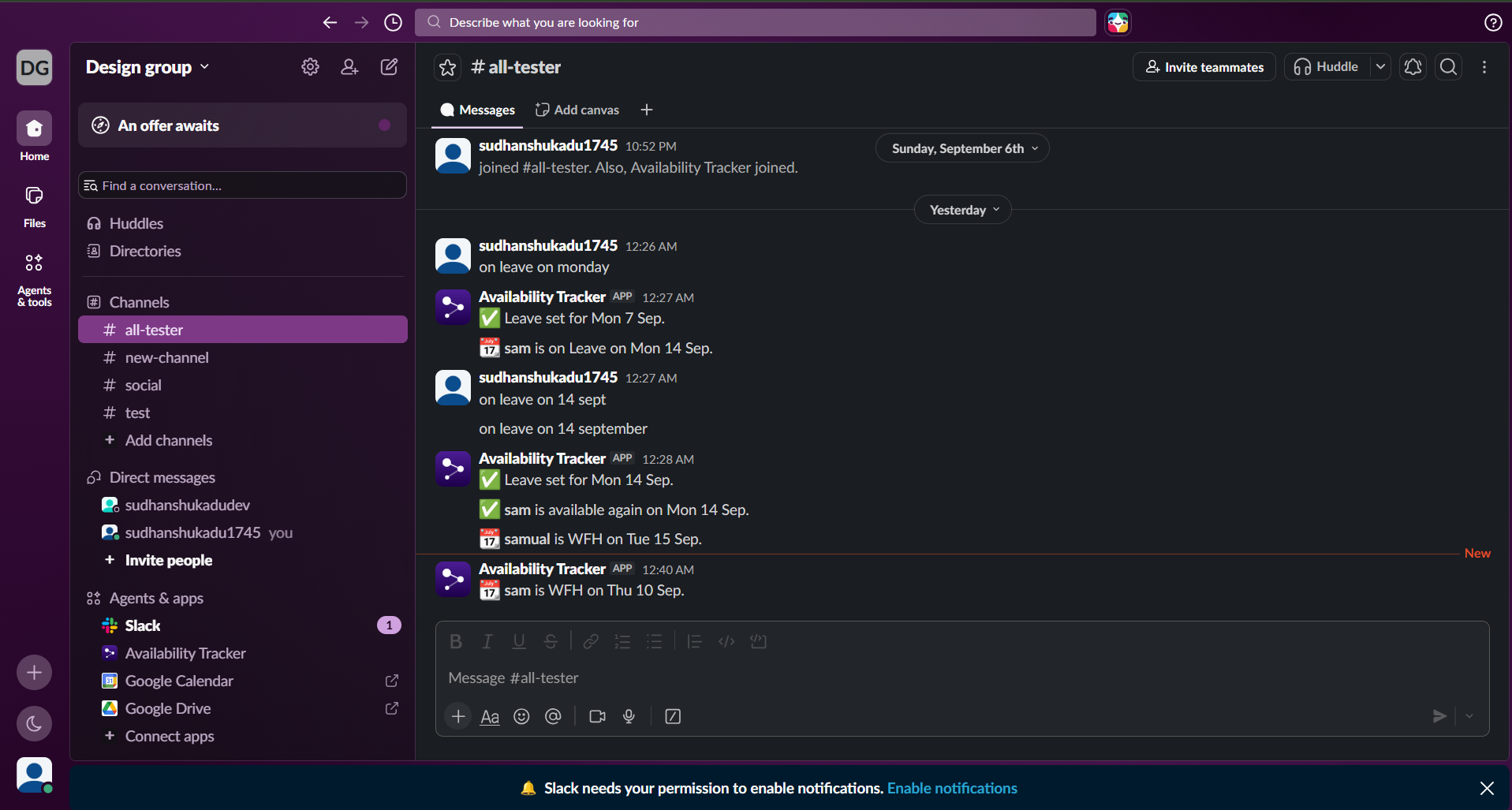Open the An offer awaits banner
1512x810 pixels.
pos(242,125)
